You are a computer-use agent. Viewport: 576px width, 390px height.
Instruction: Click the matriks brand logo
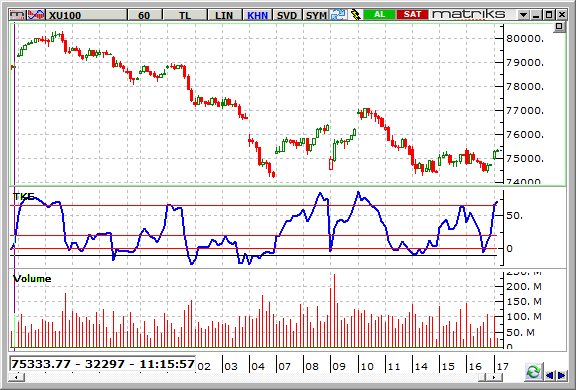point(469,14)
